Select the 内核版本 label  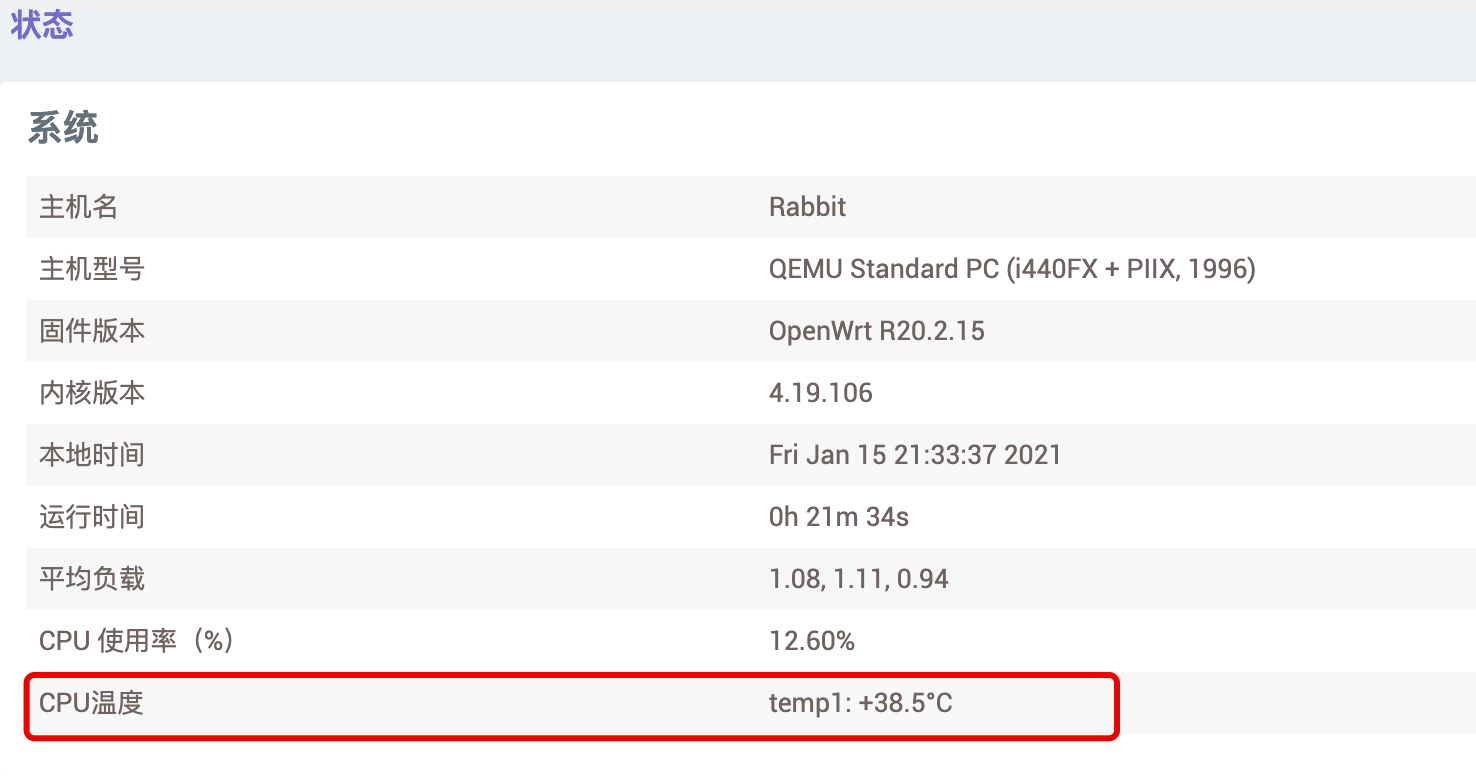pos(91,393)
